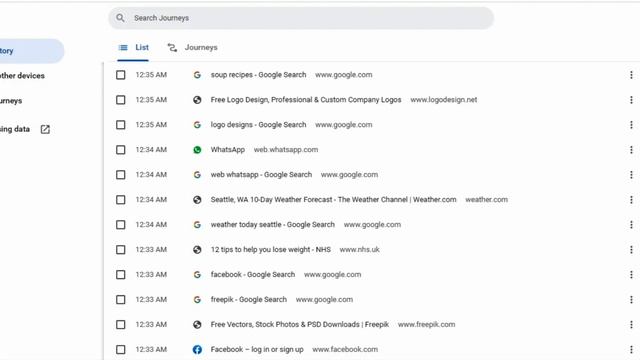Image resolution: width=640 pixels, height=360 pixels.
Task: Click Google favicon of soup recipes entry
Action: coord(197,75)
